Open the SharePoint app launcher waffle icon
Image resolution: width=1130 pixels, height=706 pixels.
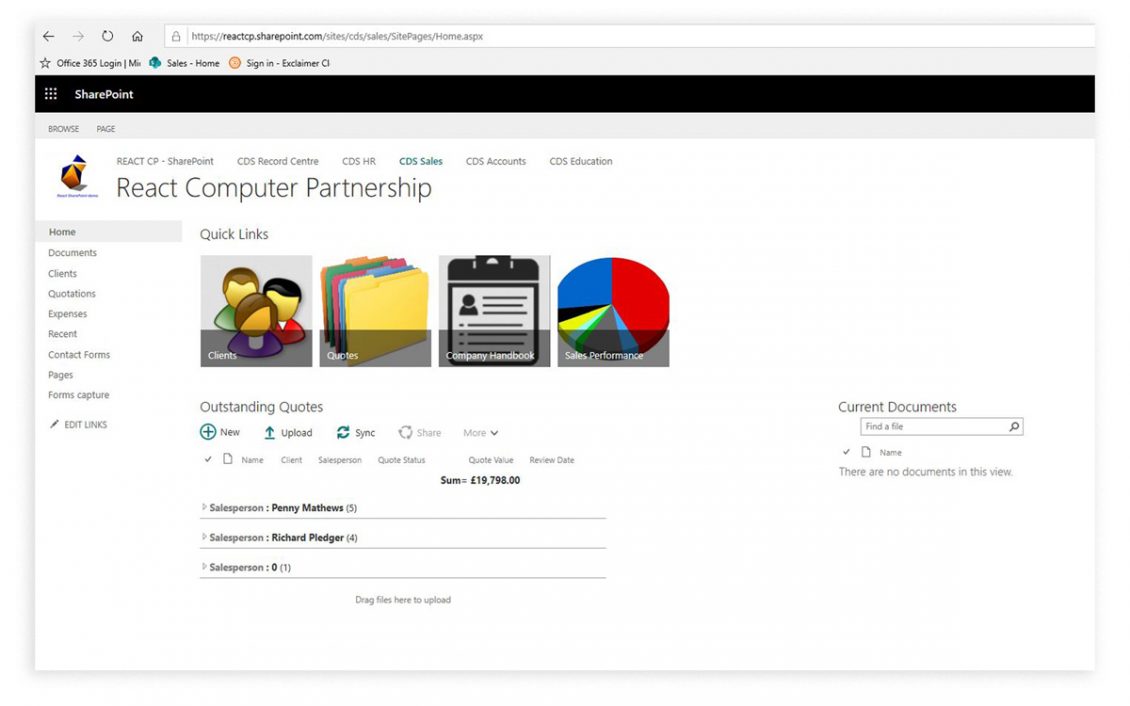pos(51,93)
